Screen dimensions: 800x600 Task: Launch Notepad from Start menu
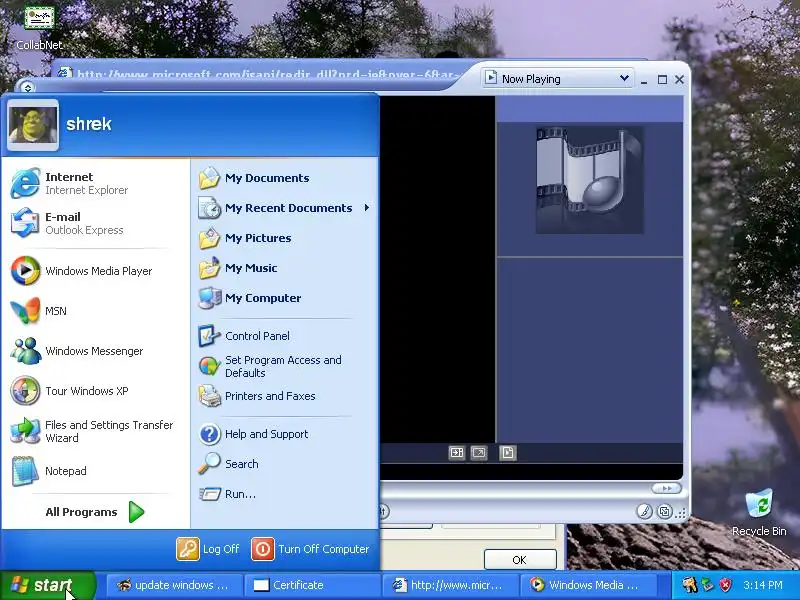click(x=95, y=471)
